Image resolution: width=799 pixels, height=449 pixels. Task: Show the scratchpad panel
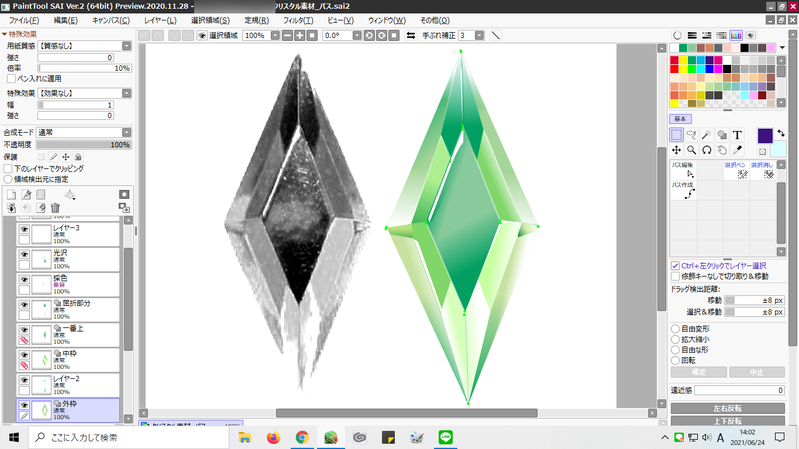coord(751,36)
